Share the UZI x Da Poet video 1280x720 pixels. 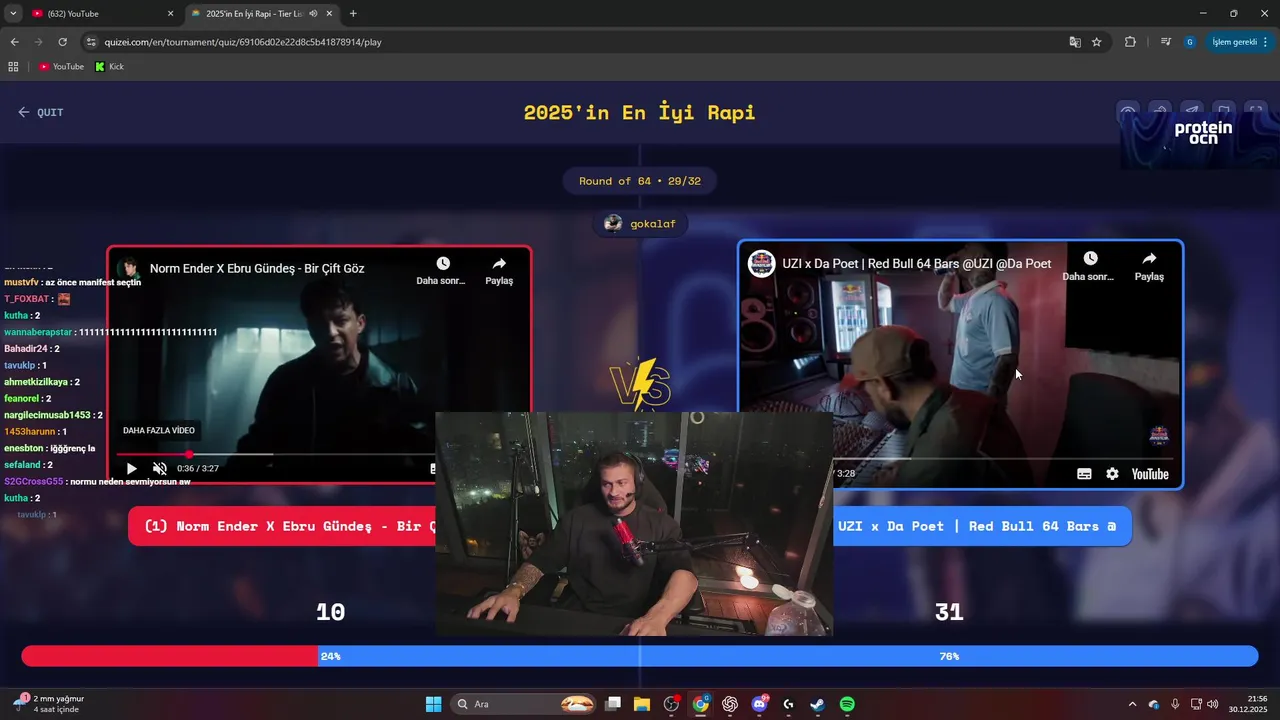pos(1149,266)
